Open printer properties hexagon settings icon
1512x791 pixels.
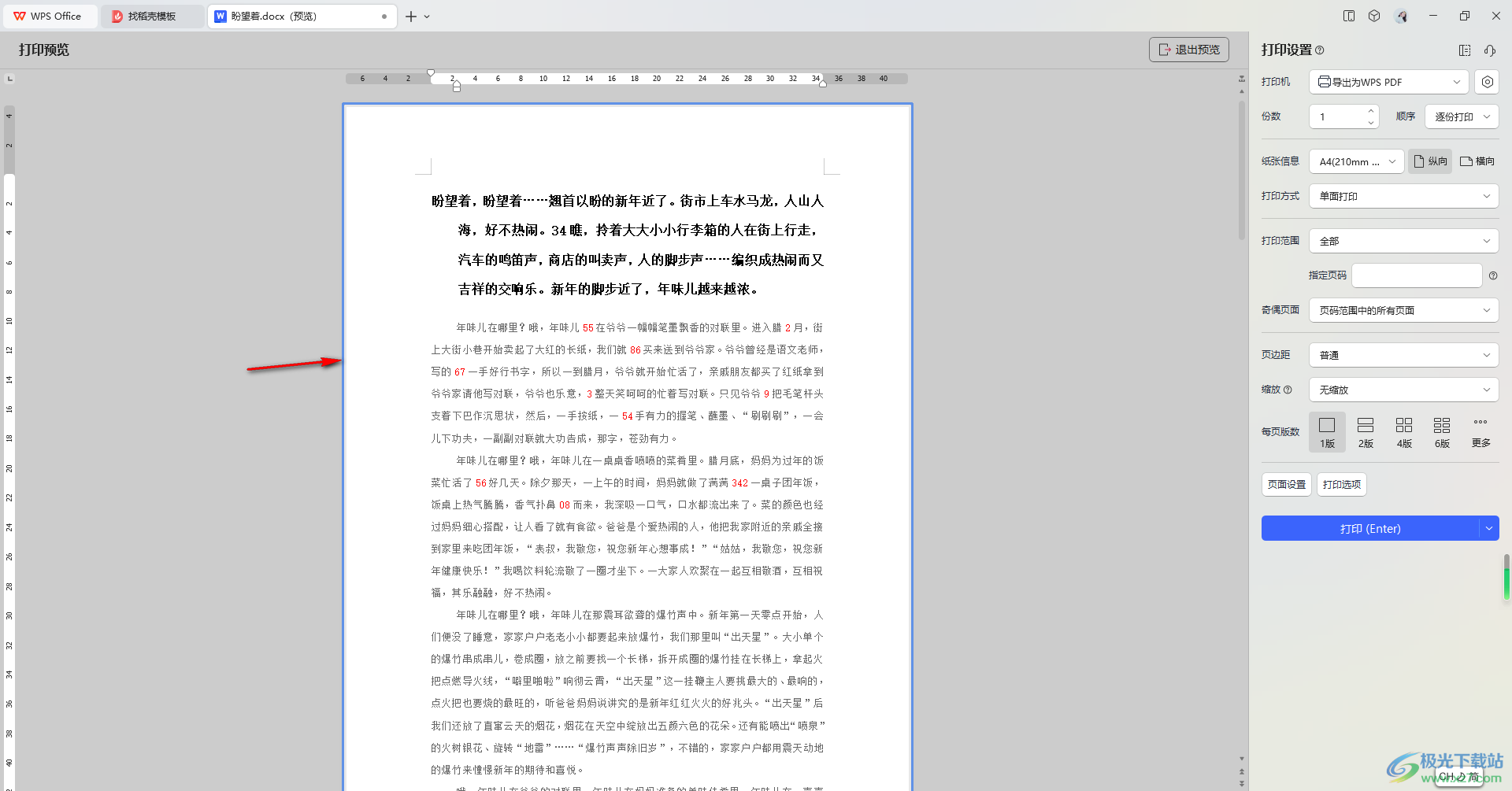(x=1487, y=82)
